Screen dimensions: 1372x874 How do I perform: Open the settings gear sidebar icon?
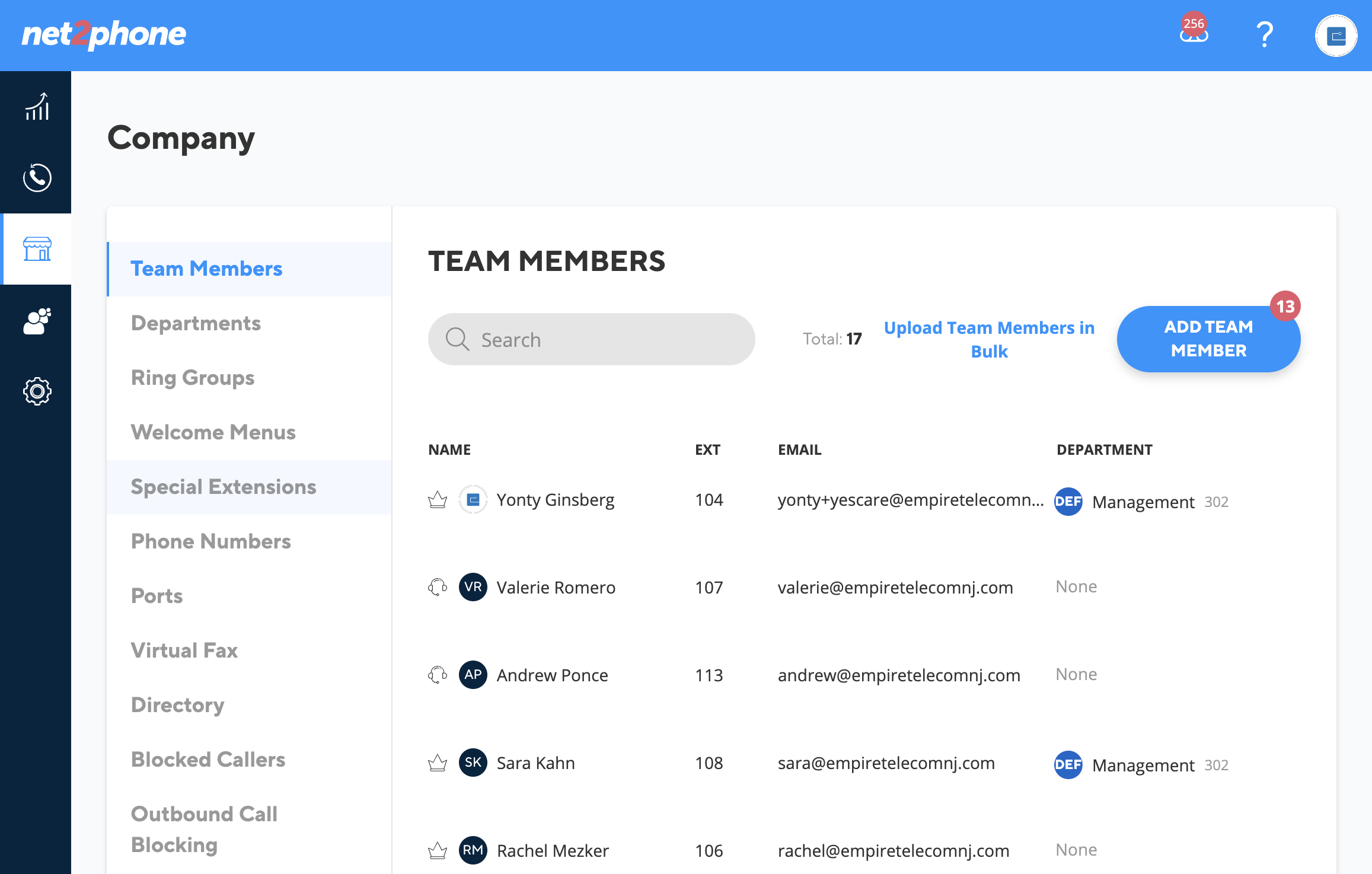[x=37, y=391]
